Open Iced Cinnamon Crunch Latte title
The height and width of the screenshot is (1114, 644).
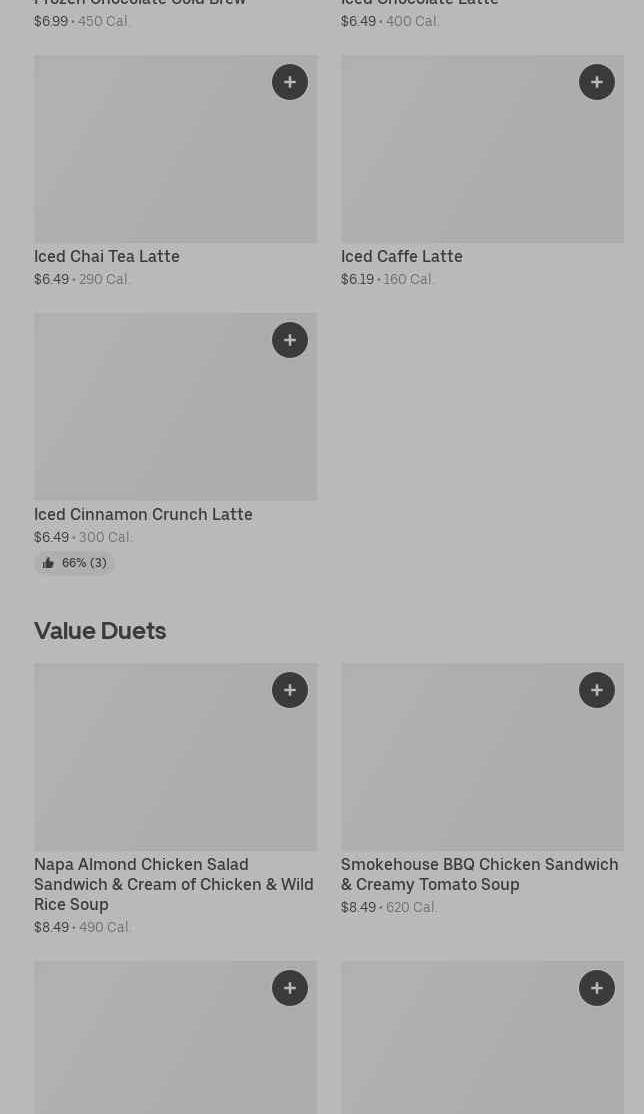click(x=143, y=514)
